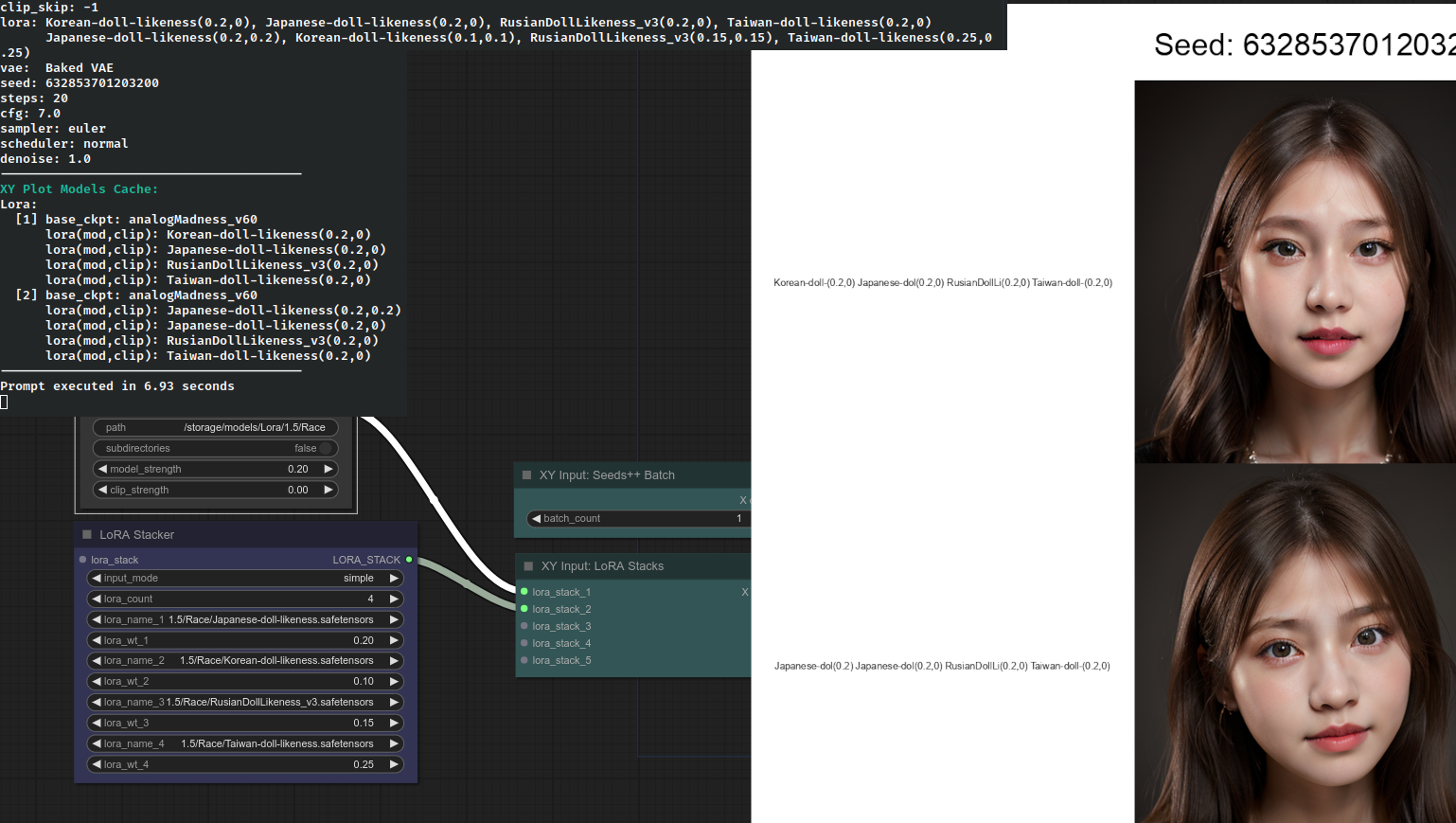This screenshot has height=823, width=1456.
Task: Click the LORA_STACK output port on LoRA Stacker
Action: [x=408, y=560]
